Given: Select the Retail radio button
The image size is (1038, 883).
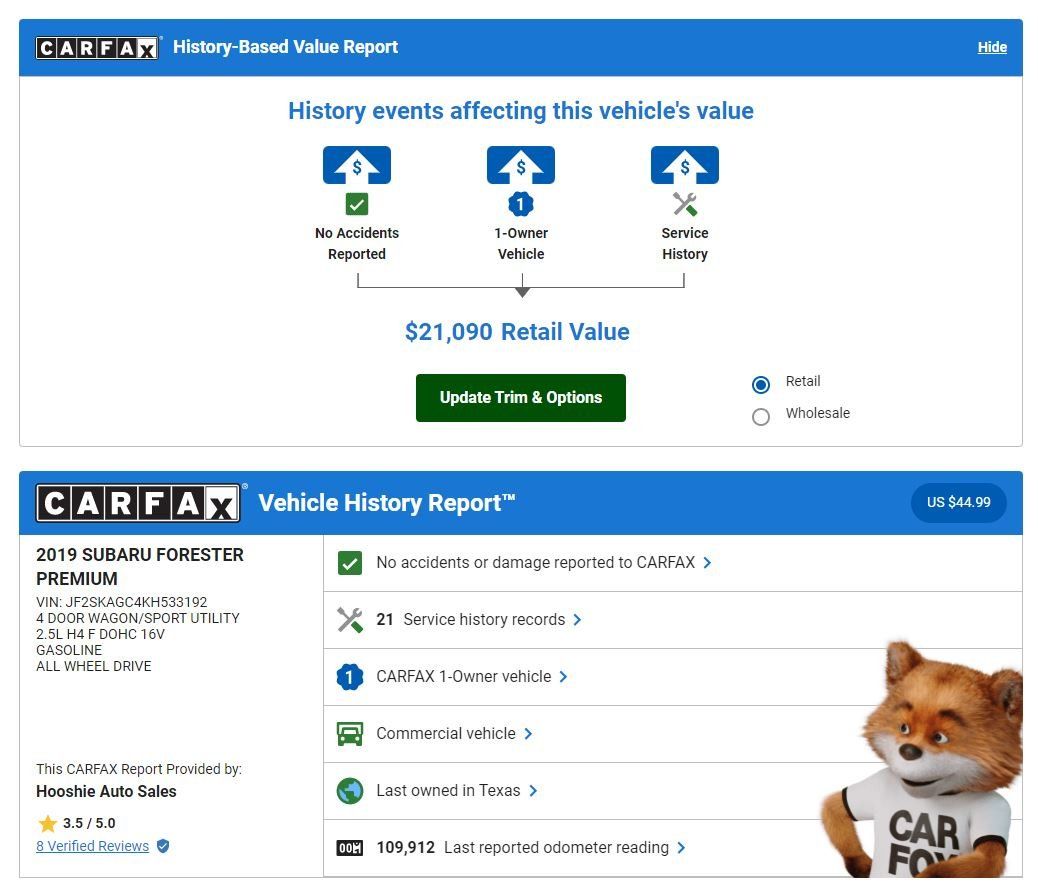Looking at the screenshot, I should tap(761, 385).
